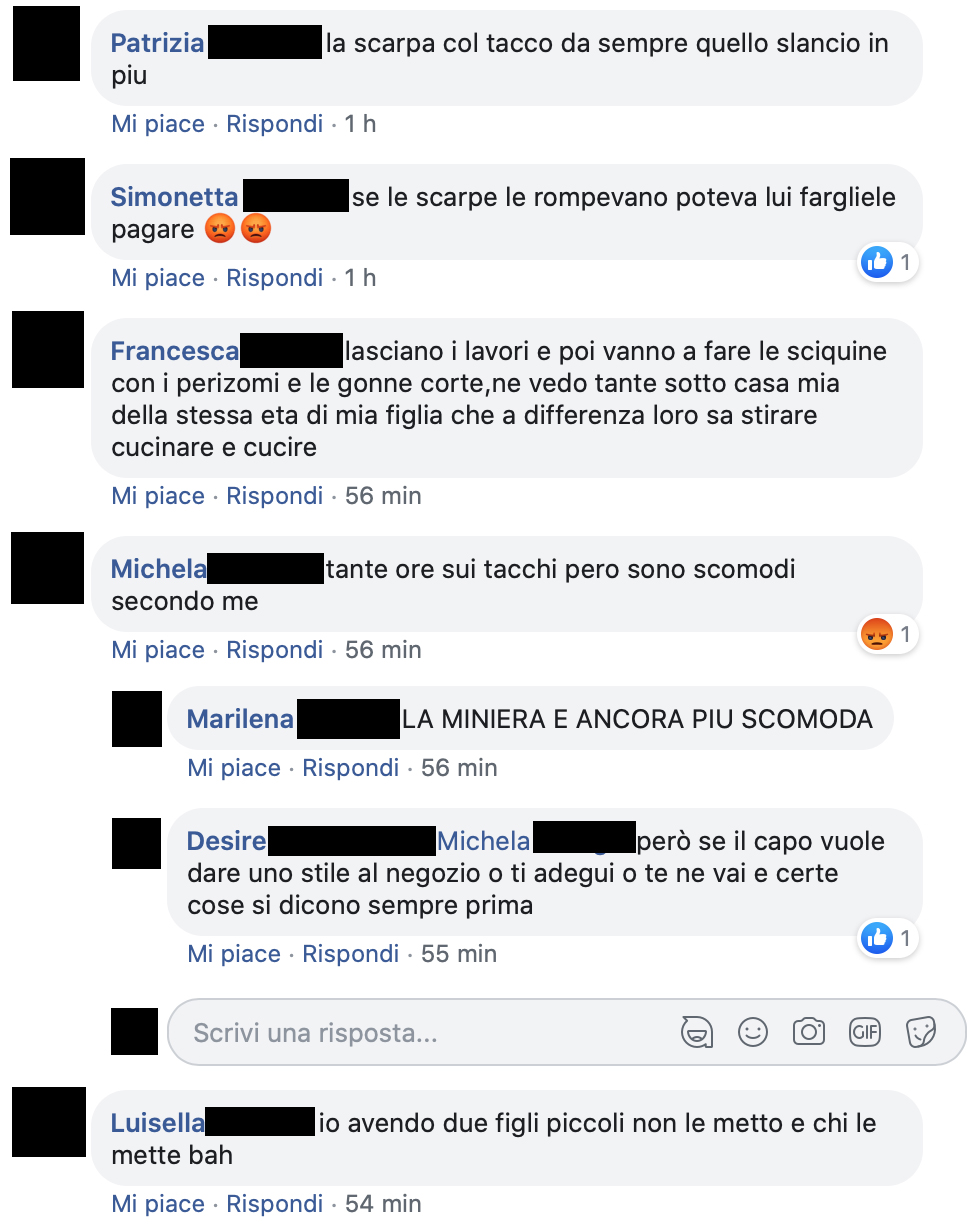View like reaction on Desire's reply
This screenshot has width=980, height=1232.
coord(887,938)
